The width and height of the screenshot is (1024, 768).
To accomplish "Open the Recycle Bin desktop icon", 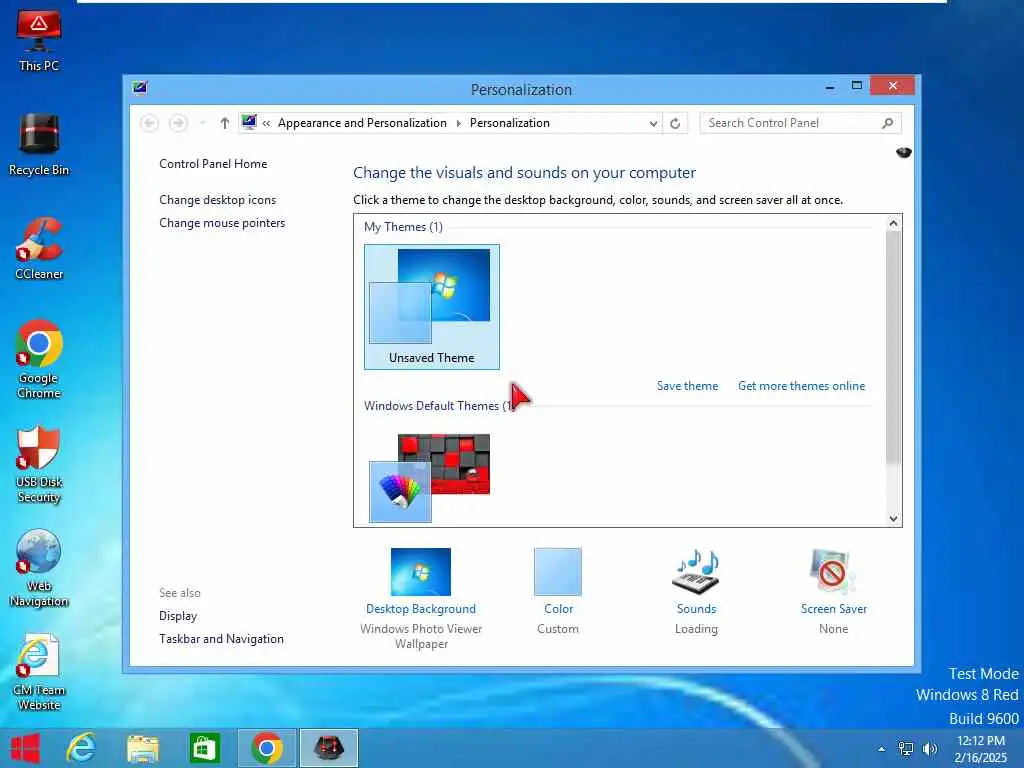I will pos(39,144).
